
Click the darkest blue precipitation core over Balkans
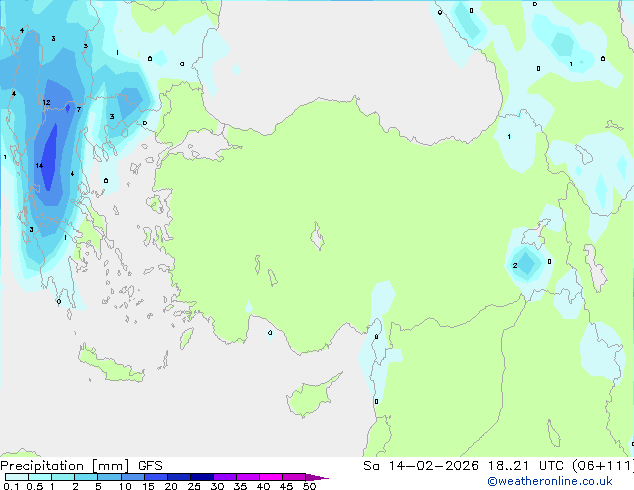[x=51, y=156]
